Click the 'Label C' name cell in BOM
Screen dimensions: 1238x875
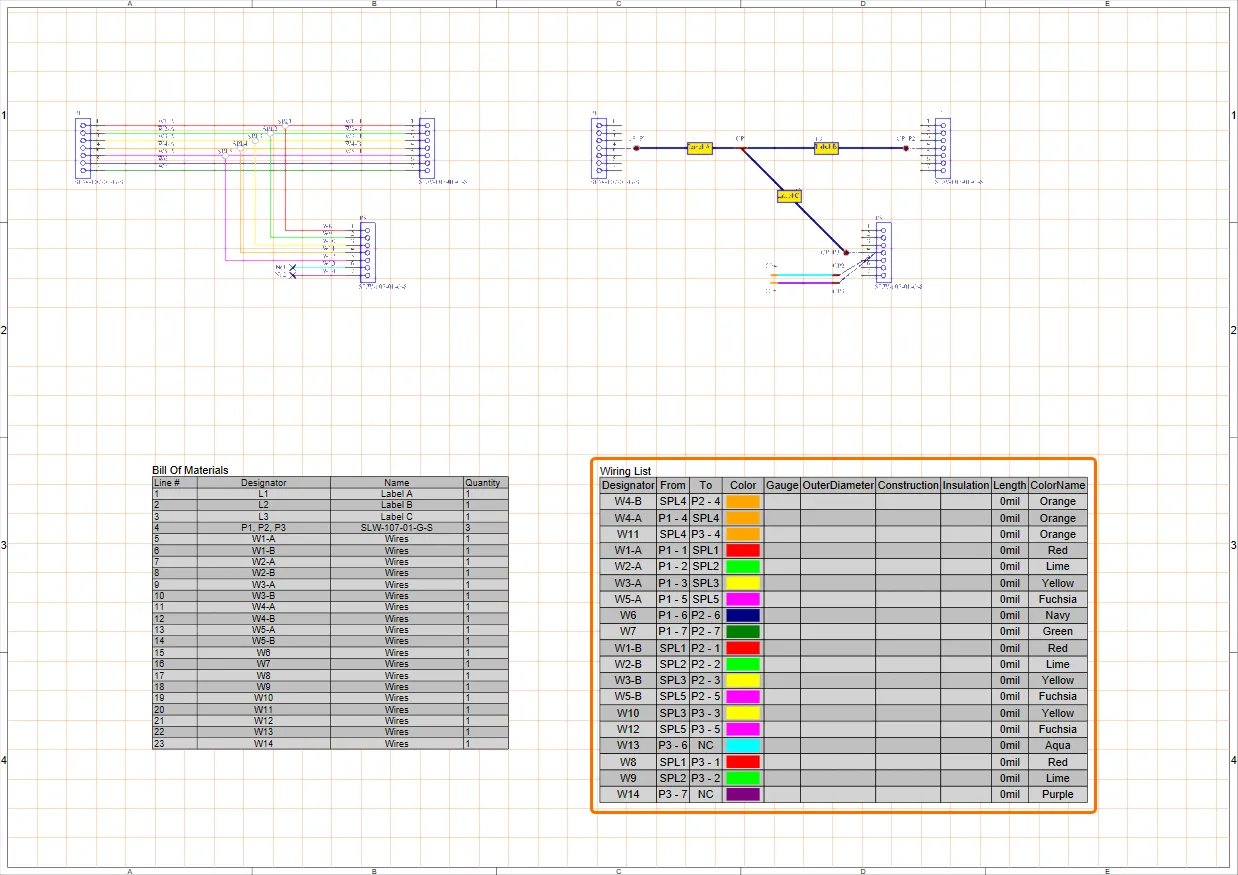click(x=397, y=516)
